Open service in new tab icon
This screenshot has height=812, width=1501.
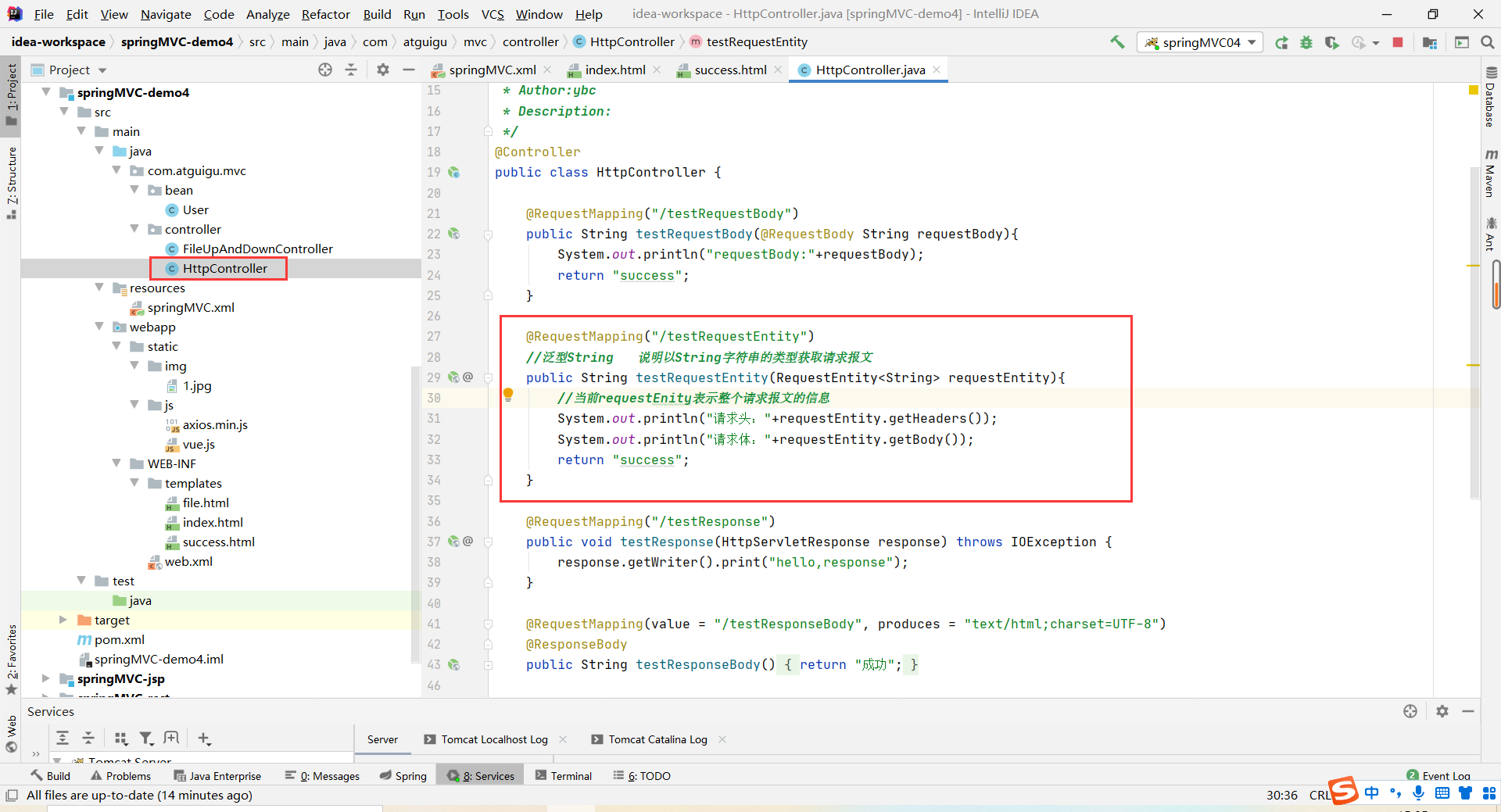click(x=171, y=738)
